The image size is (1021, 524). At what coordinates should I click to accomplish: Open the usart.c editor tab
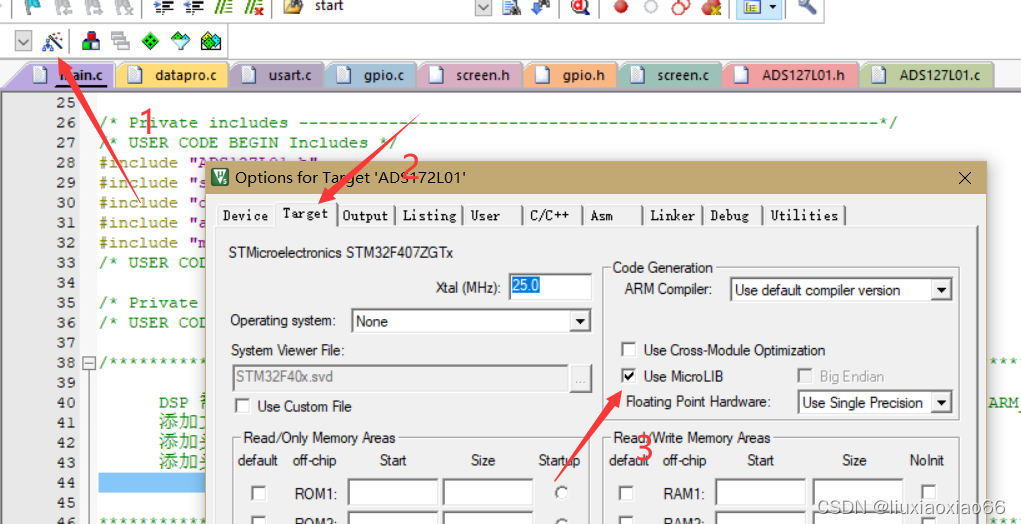pos(277,75)
